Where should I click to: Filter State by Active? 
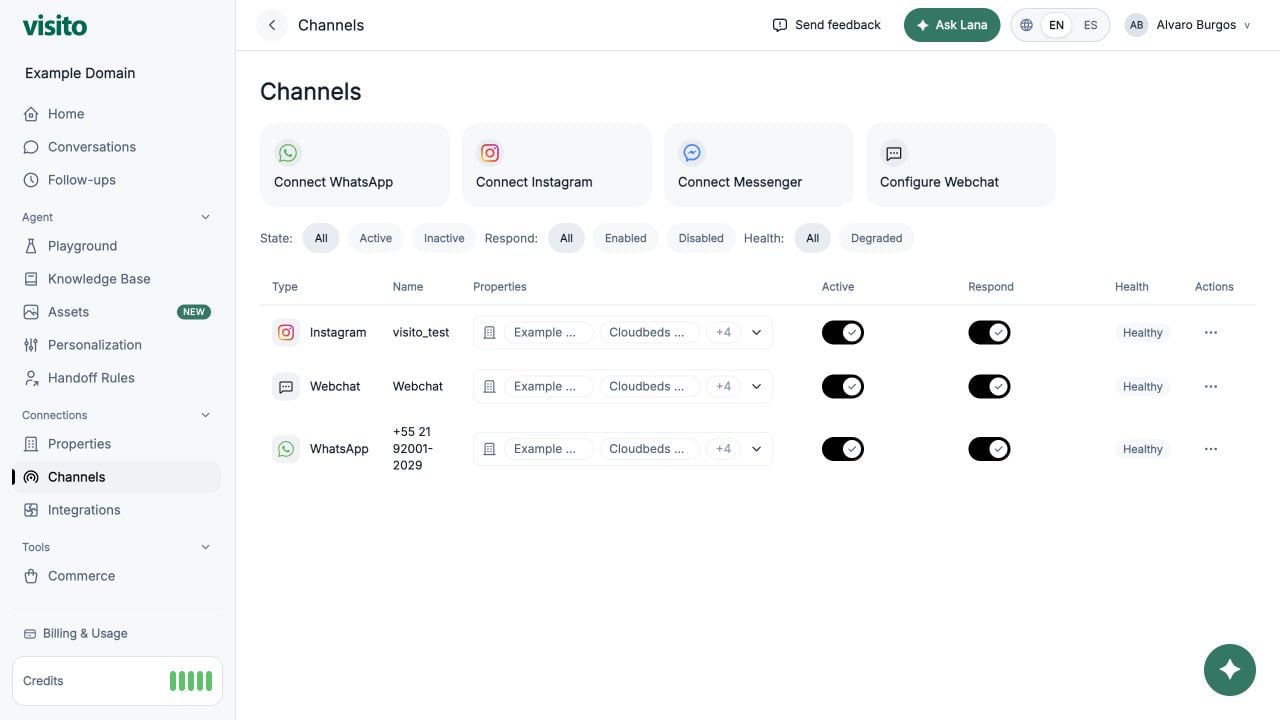coord(376,238)
